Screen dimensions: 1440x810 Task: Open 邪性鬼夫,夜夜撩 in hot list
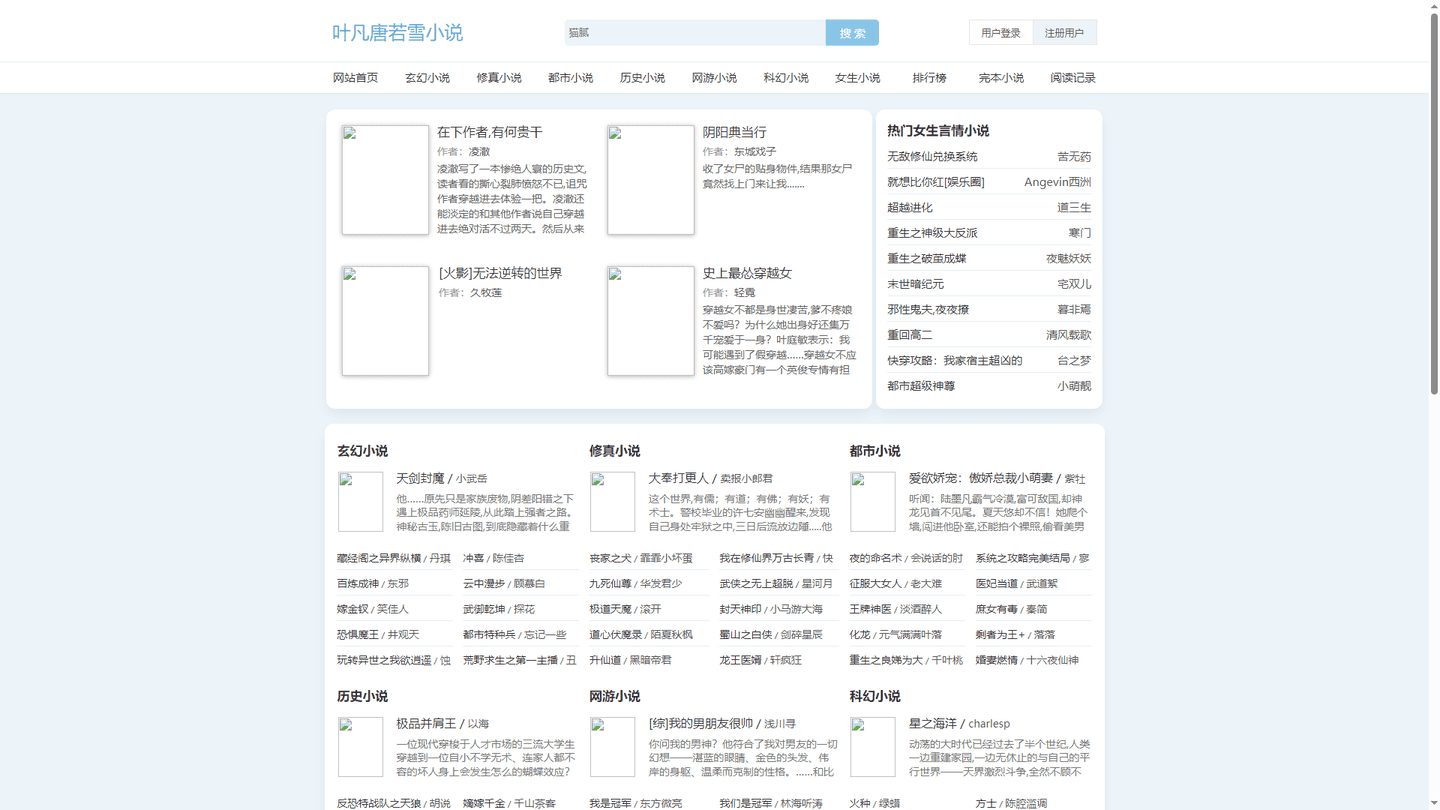(x=928, y=310)
